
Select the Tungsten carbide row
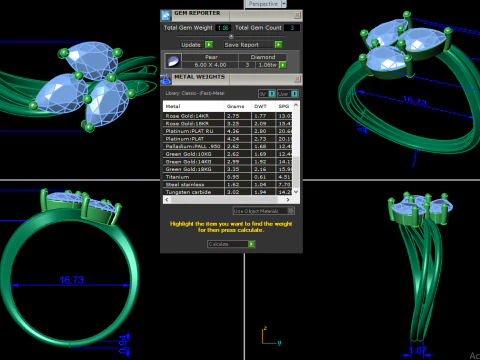pos(228,192)
